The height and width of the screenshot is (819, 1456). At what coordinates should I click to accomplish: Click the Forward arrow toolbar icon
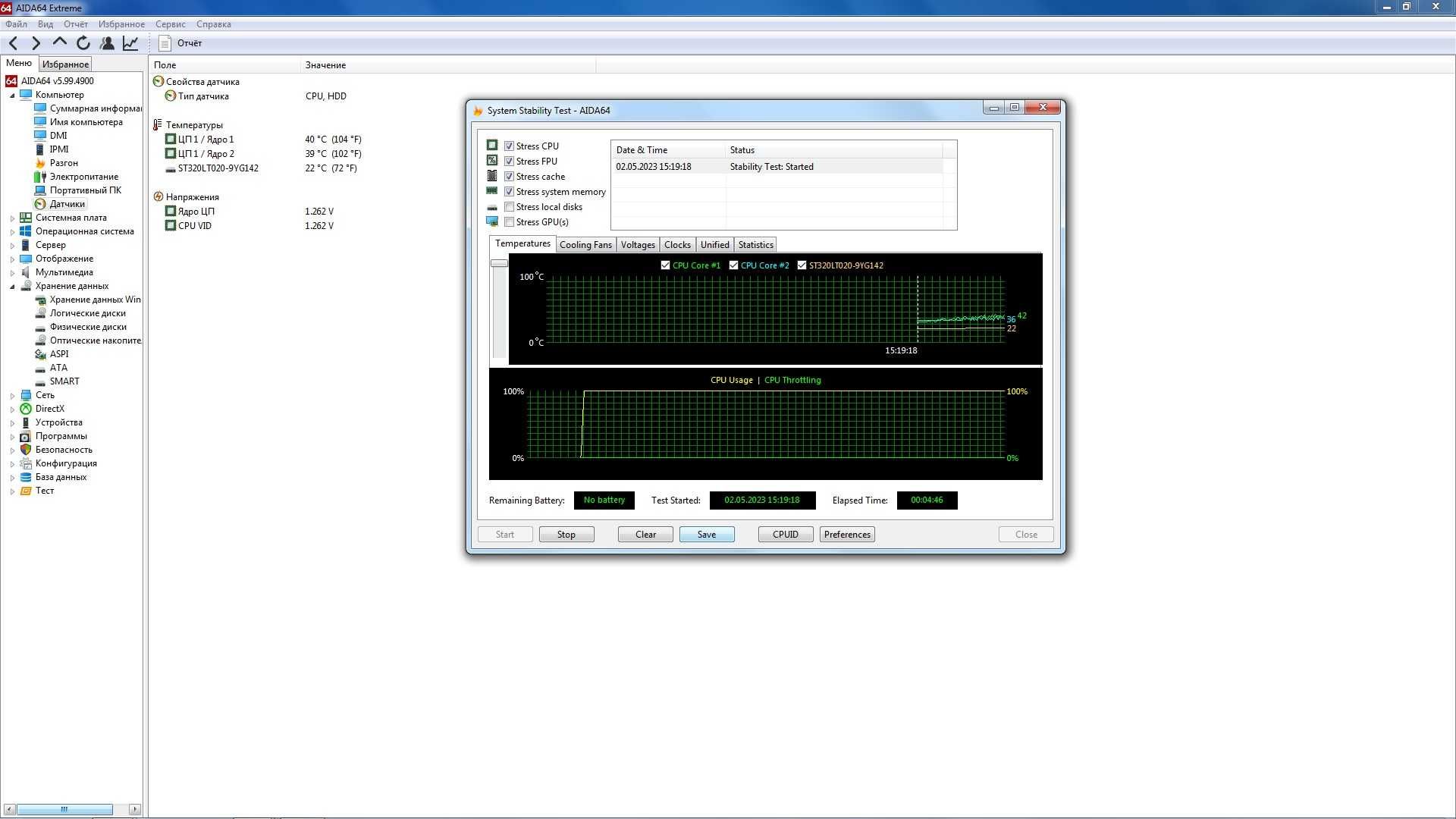tap(36, 43)
